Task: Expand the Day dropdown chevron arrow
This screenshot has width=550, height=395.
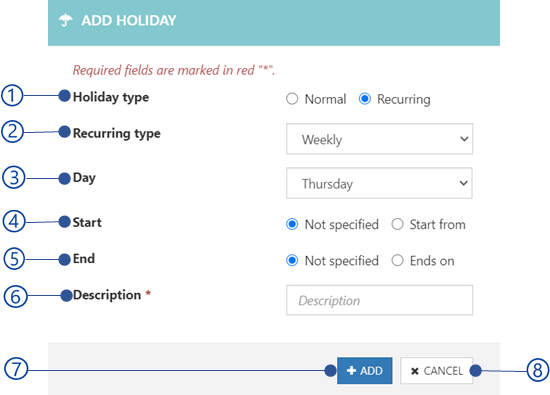Action: [x=464, y=183]
